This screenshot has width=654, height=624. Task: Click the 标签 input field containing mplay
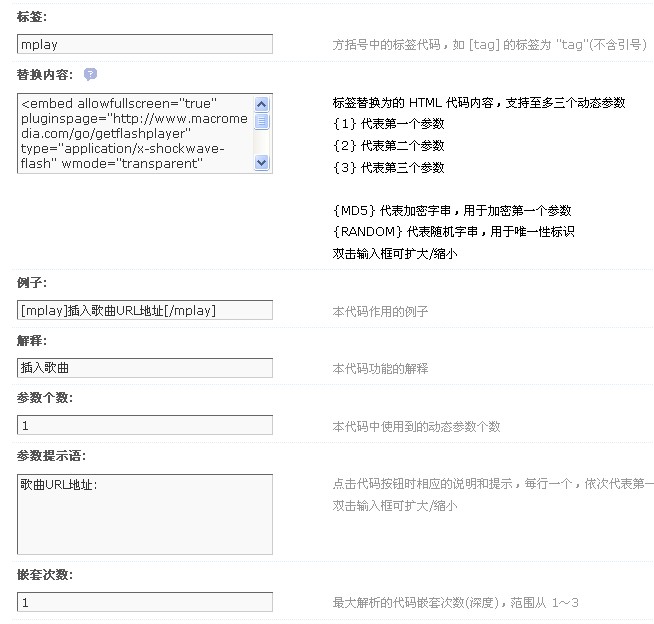coord(145,44)
